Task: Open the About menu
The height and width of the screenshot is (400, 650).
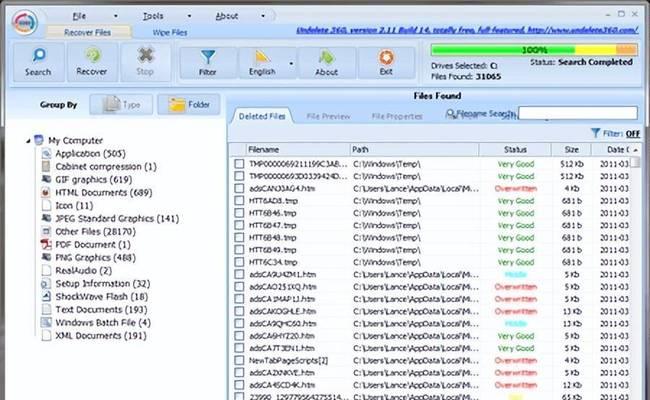Action: [x=226, y=16]
